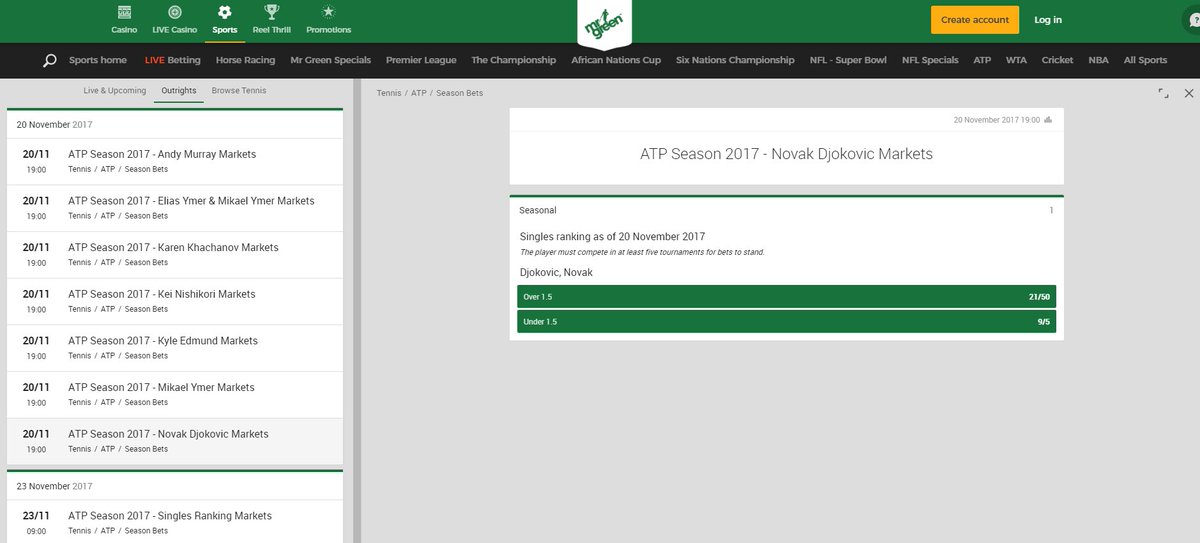The height and width of the screenshot is (543, 1200).
Task: Go to Sports home
Action: click(98, 60)
